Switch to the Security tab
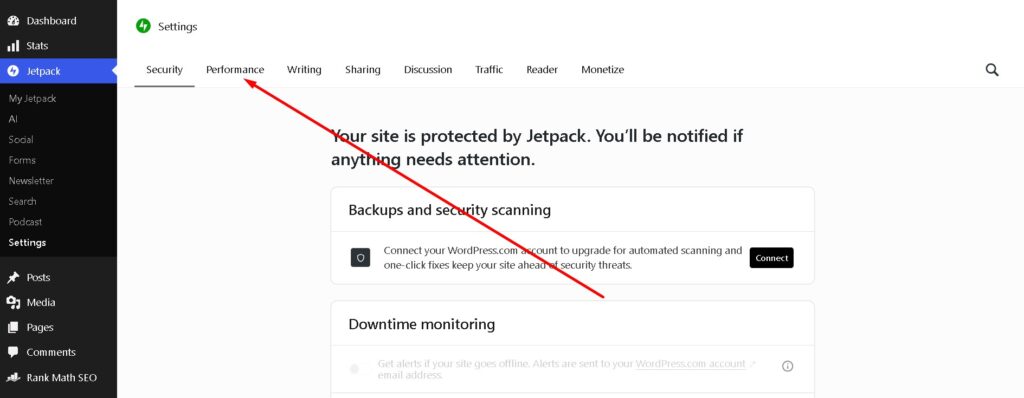The height and width of the screenshot is (398, 1024). pos(165,70)
